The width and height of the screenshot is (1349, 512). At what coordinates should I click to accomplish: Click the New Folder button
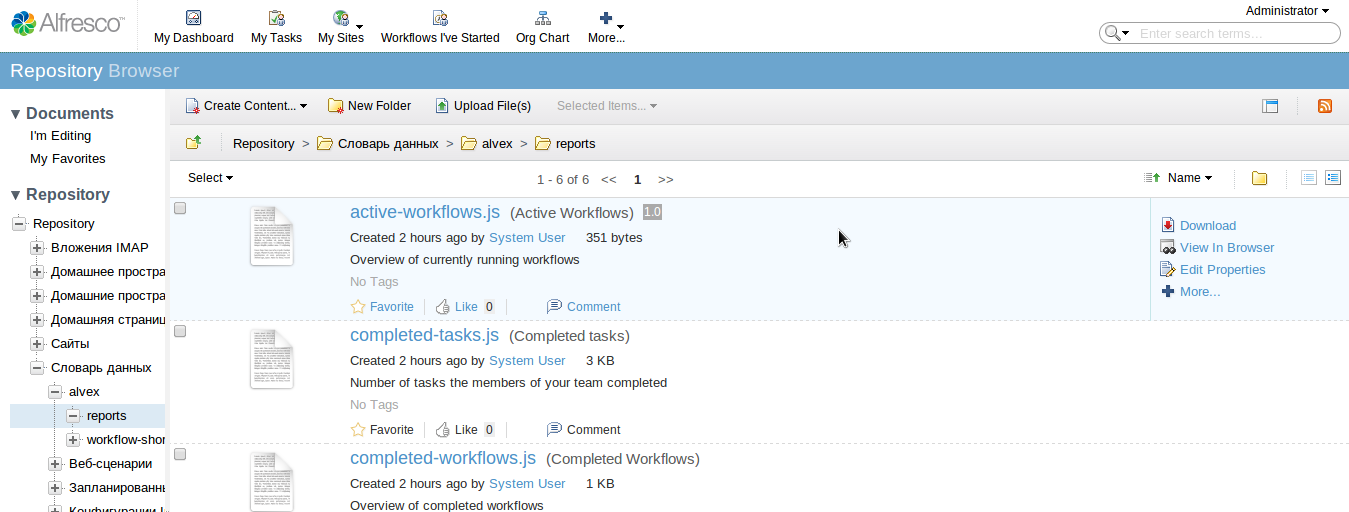pos(369,106)
